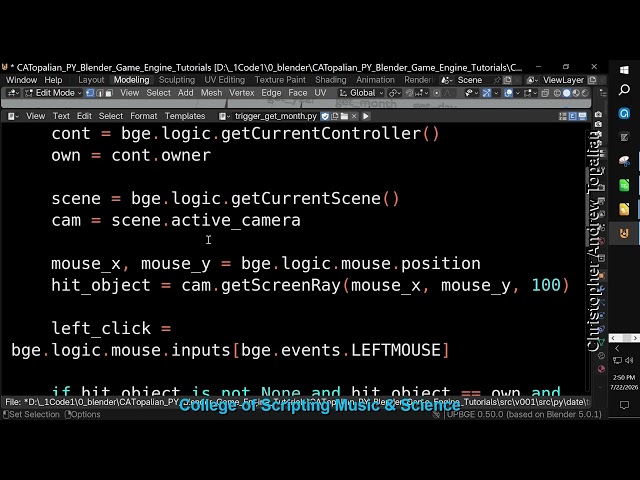Open the Window menu

21,80
